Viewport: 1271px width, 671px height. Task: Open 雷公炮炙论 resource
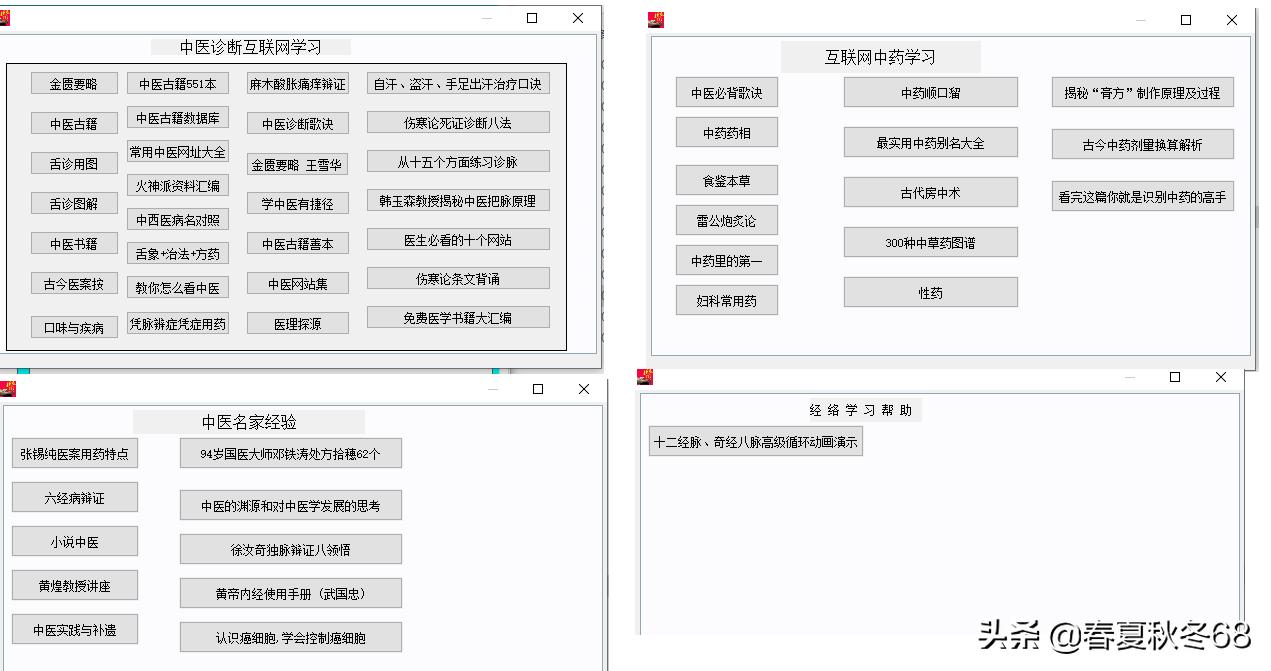pos(727,220)
